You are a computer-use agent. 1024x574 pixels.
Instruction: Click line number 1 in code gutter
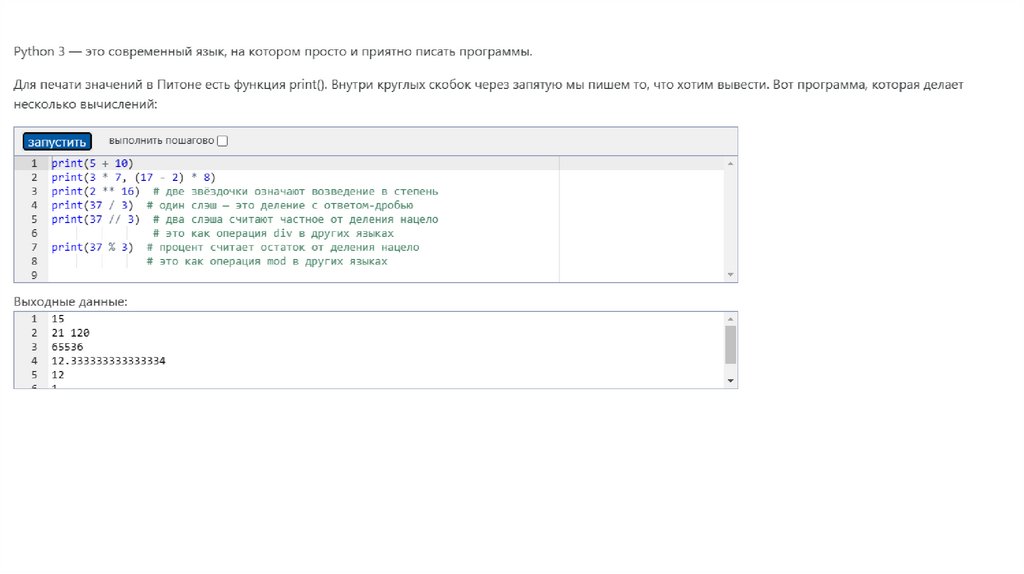(34, 163)
